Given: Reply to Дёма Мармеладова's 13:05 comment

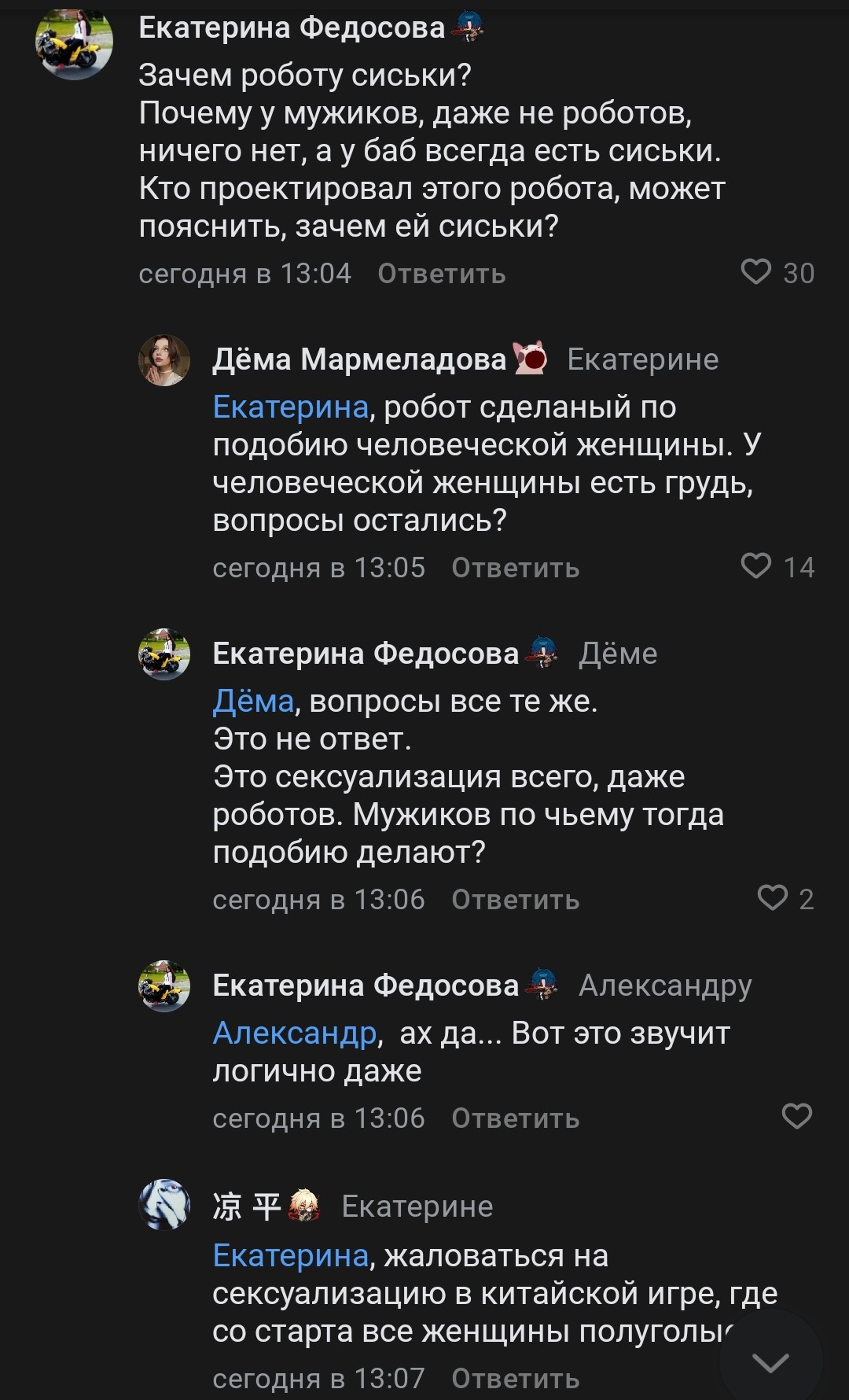Looking at the screenshot, I should coord(515,568).
